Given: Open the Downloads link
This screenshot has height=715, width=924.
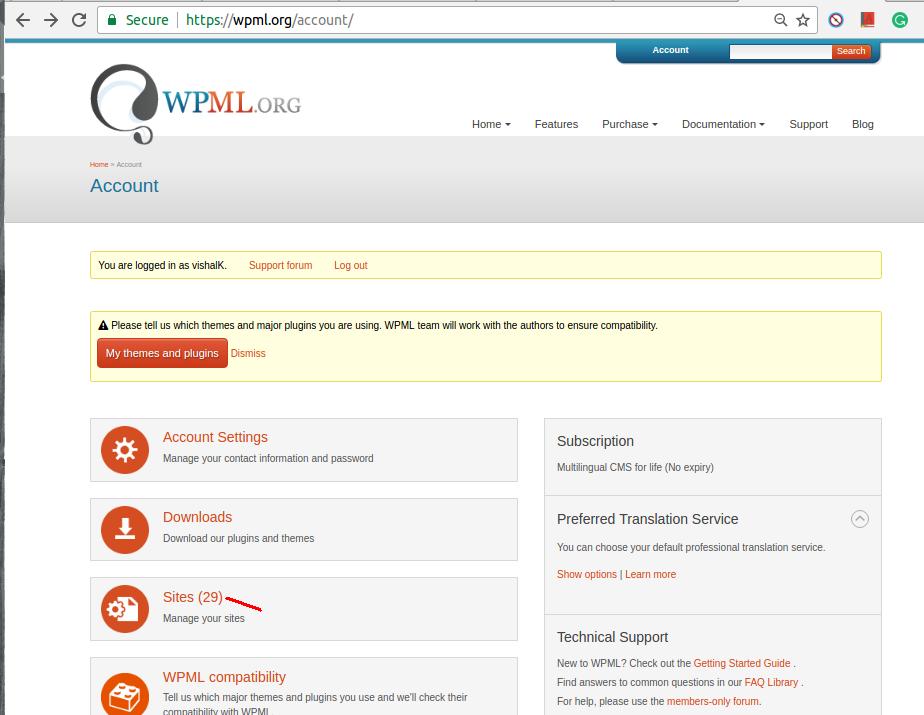Looking at the screenshot, I should coord(197,517).
